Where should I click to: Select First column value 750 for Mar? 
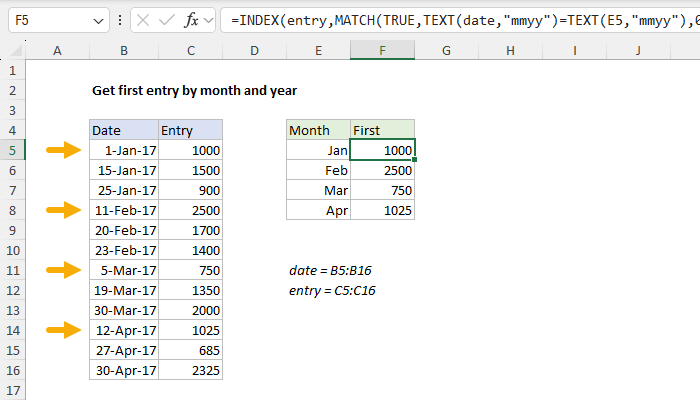(x=383, y=191)
